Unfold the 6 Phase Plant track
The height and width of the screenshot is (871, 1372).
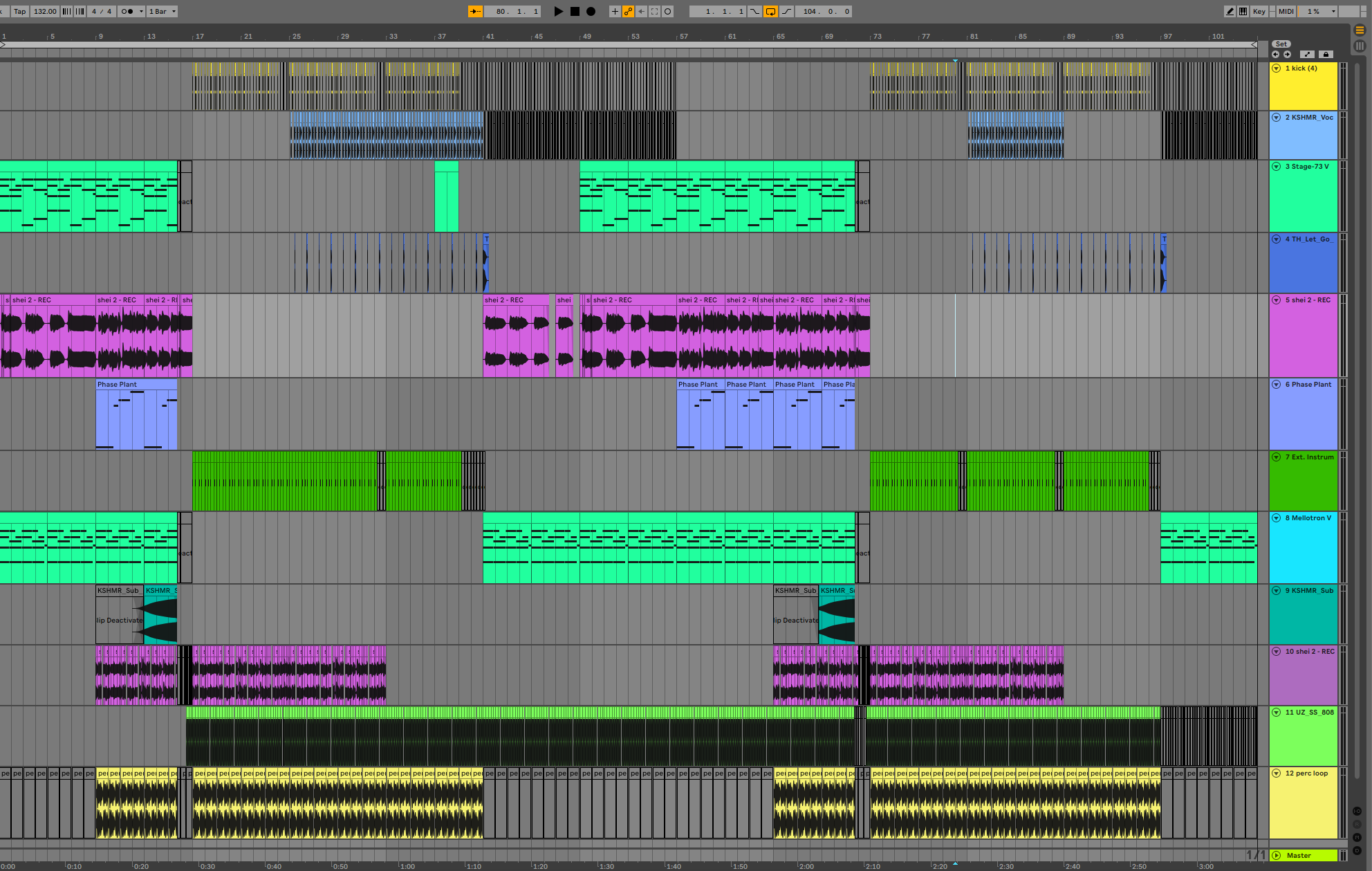click(x=1277, y=385)
